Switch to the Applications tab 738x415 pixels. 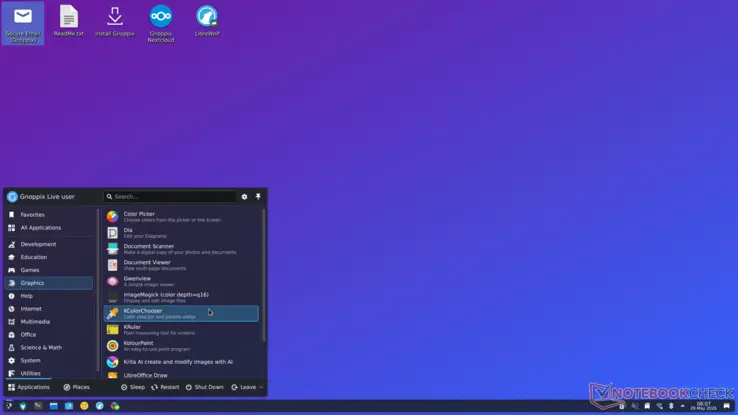29,387
